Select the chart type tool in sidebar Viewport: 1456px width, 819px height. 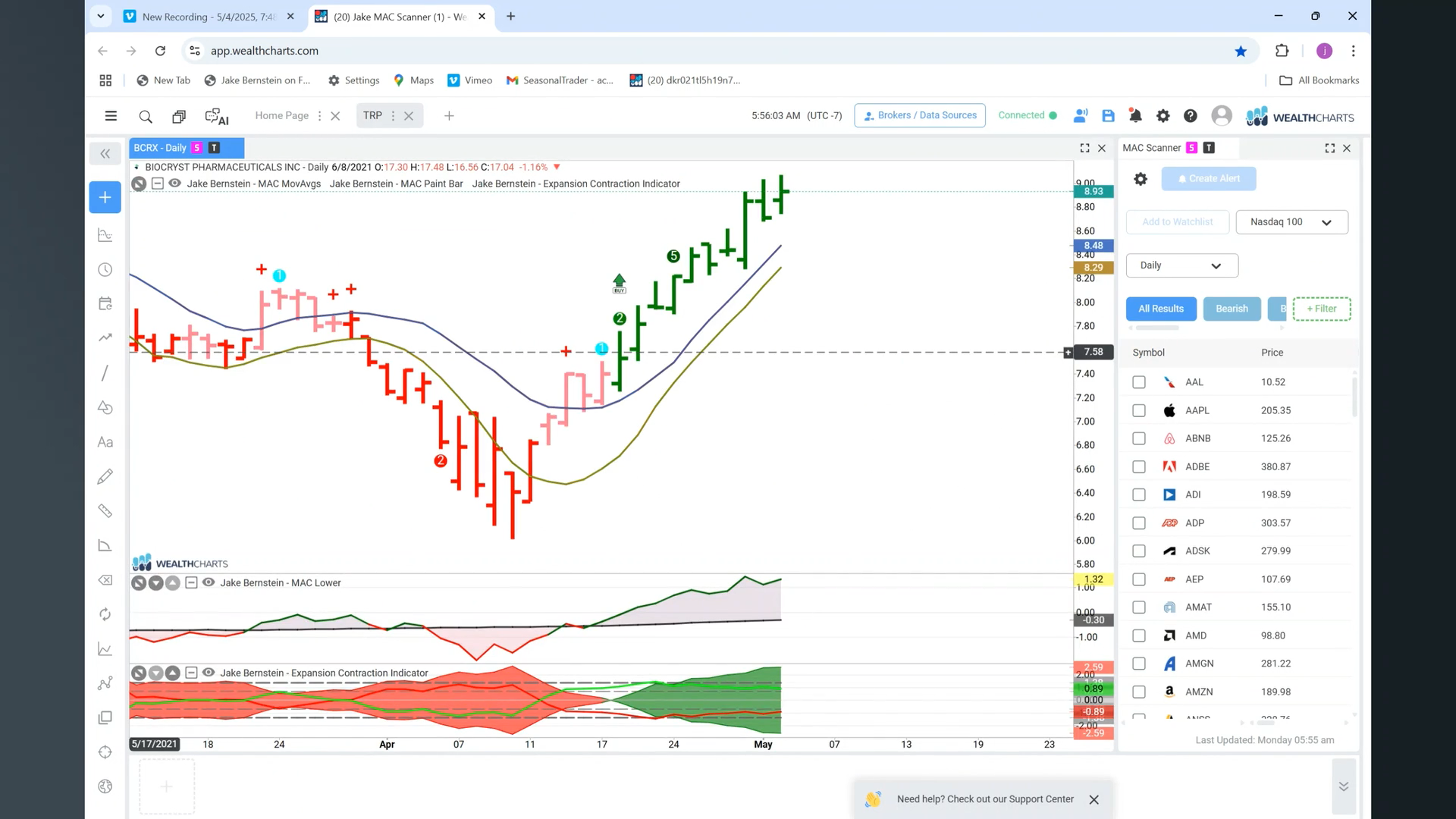(x=105, y=235)
